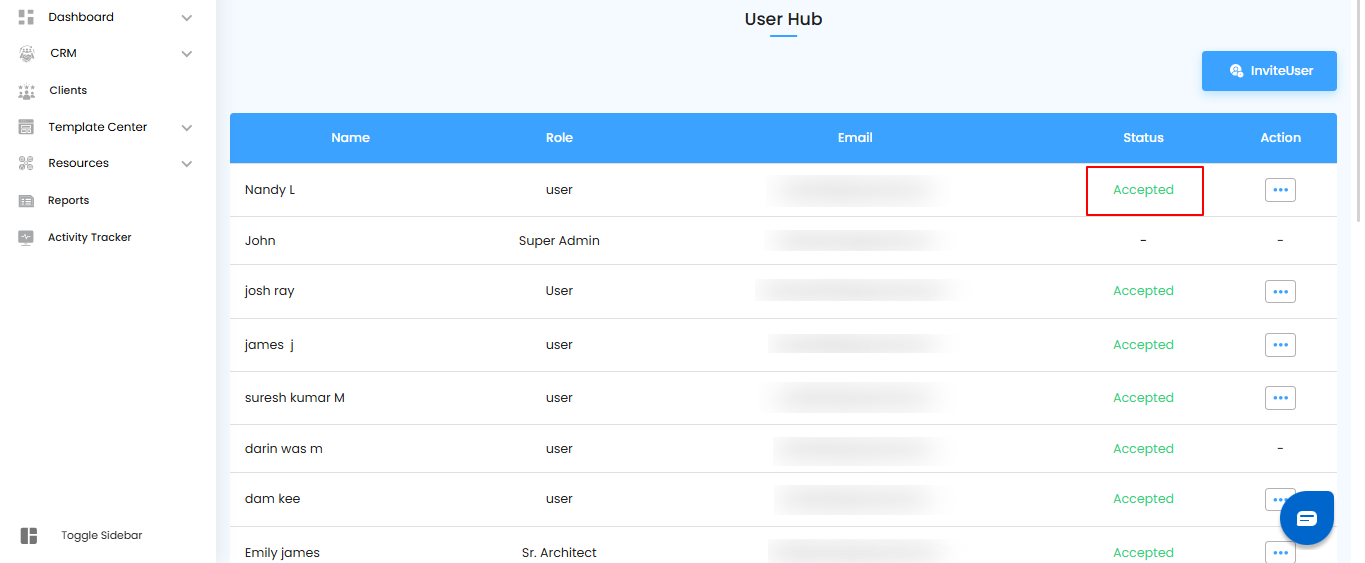Click the Clients people icon
The image size is (1365, 563).
coord(27,91)
